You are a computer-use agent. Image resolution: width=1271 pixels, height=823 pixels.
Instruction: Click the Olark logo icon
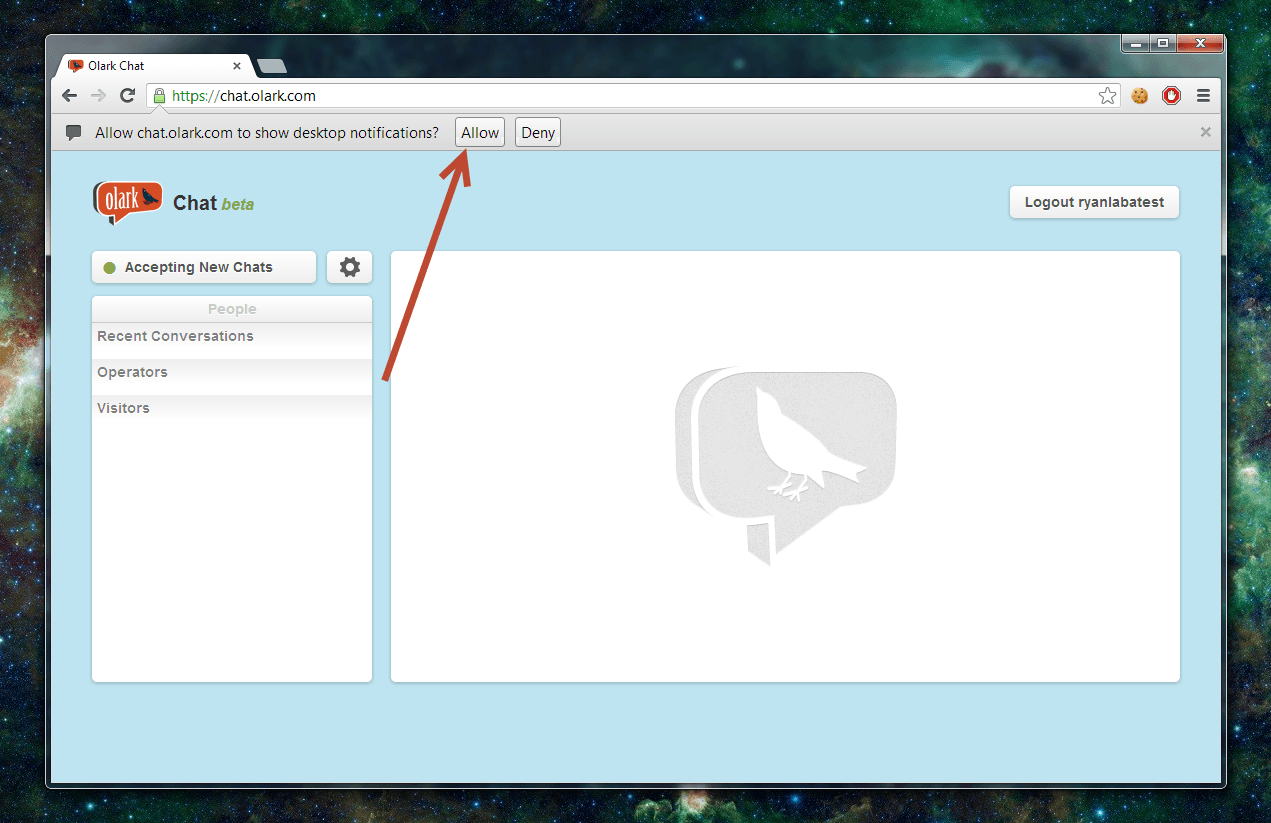pos(128,202)
